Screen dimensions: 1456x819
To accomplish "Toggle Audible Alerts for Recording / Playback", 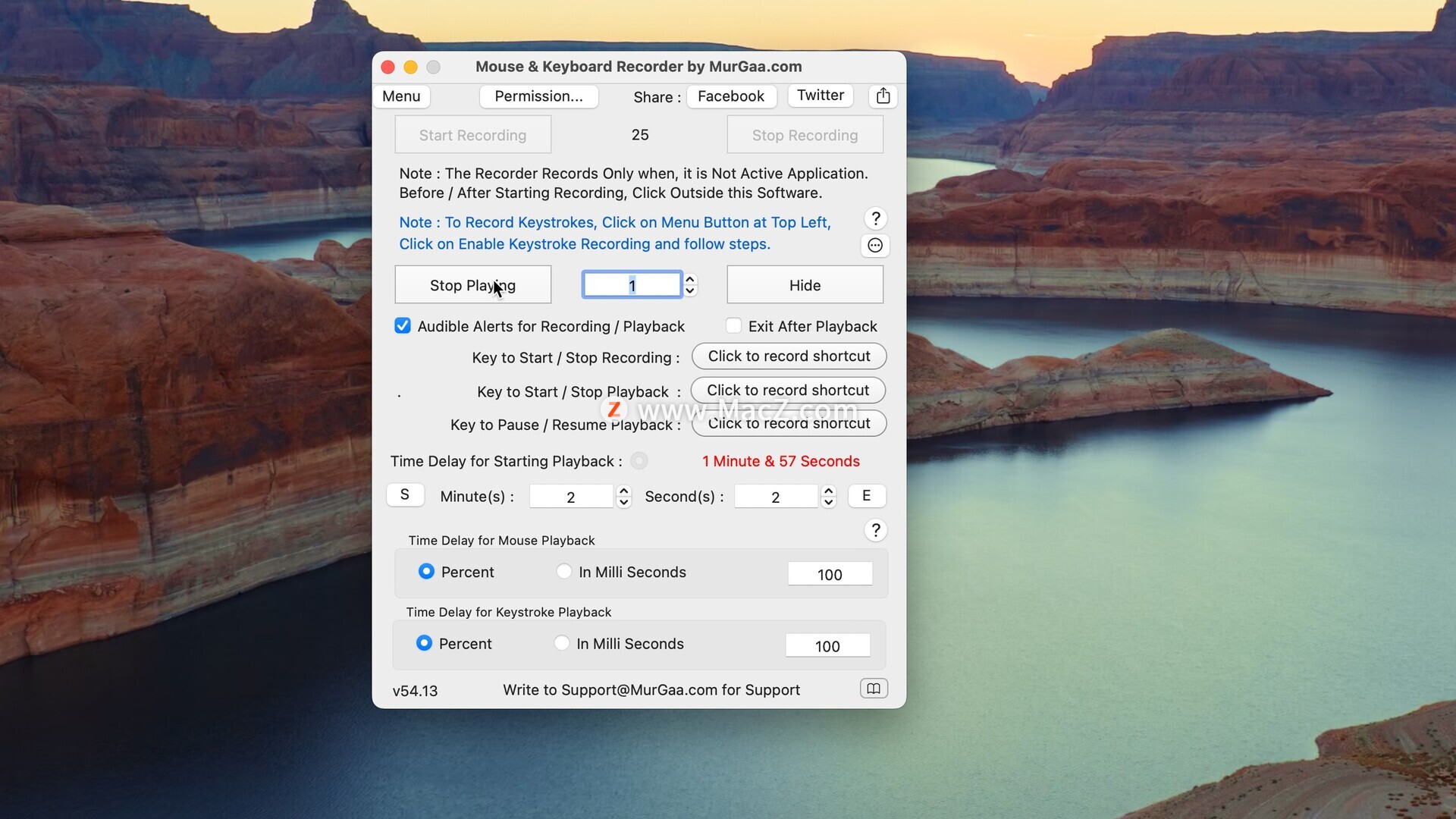I will (x=403, y=326).
